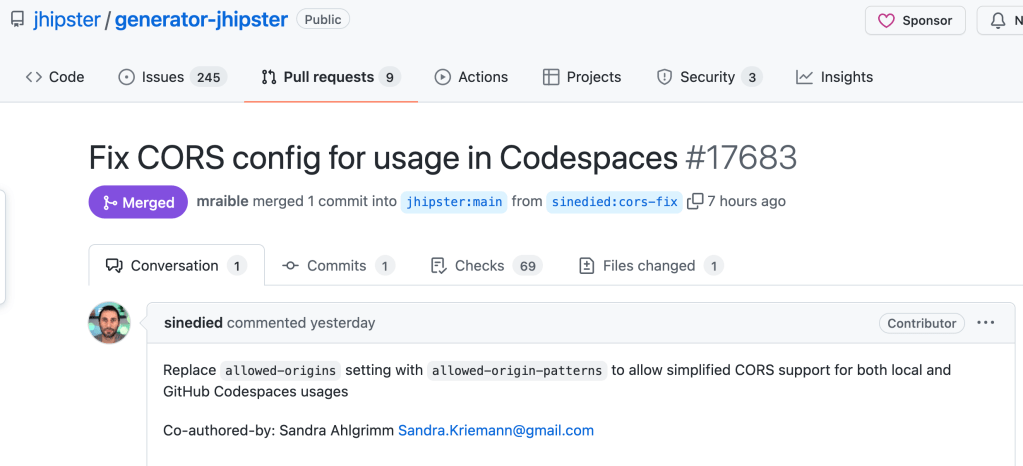Open the Code tab

click(55, 77)
